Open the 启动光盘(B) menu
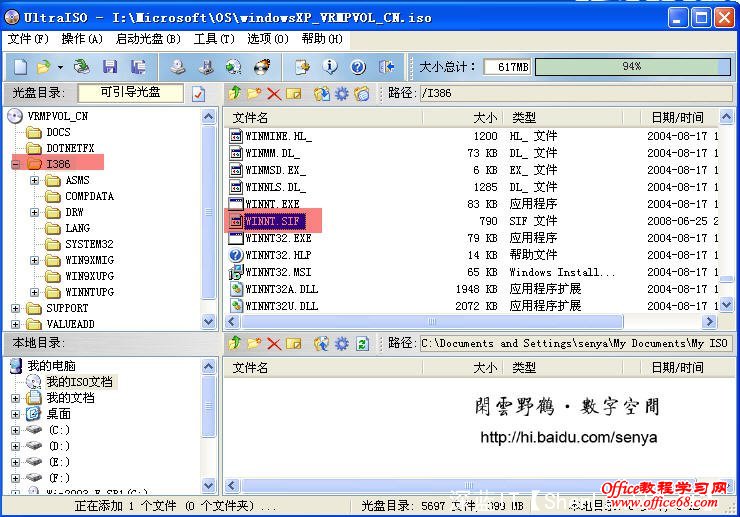740x517 pixels. [x=148, y=39]
